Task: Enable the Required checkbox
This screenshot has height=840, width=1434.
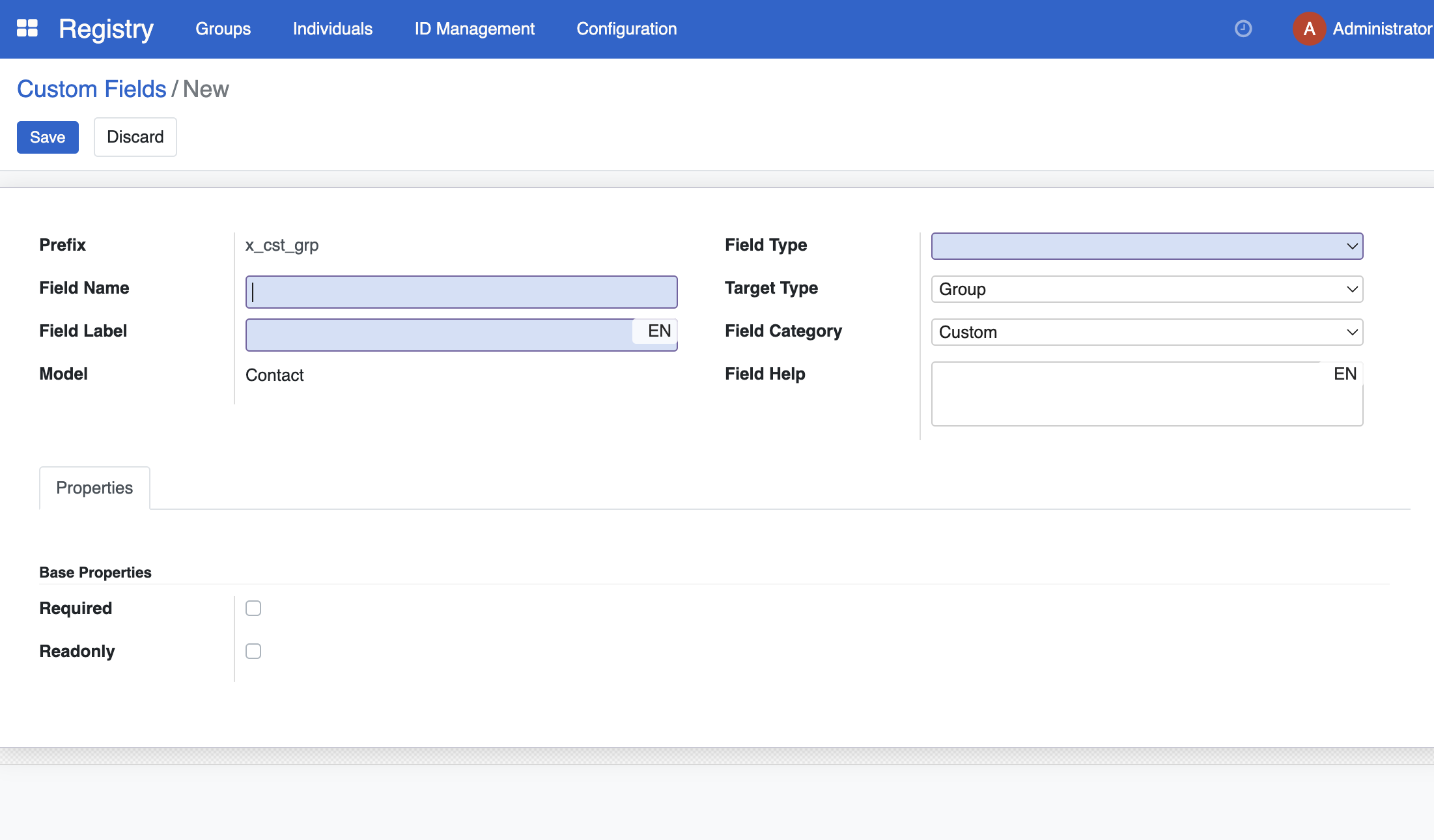Action: (253, 608)
